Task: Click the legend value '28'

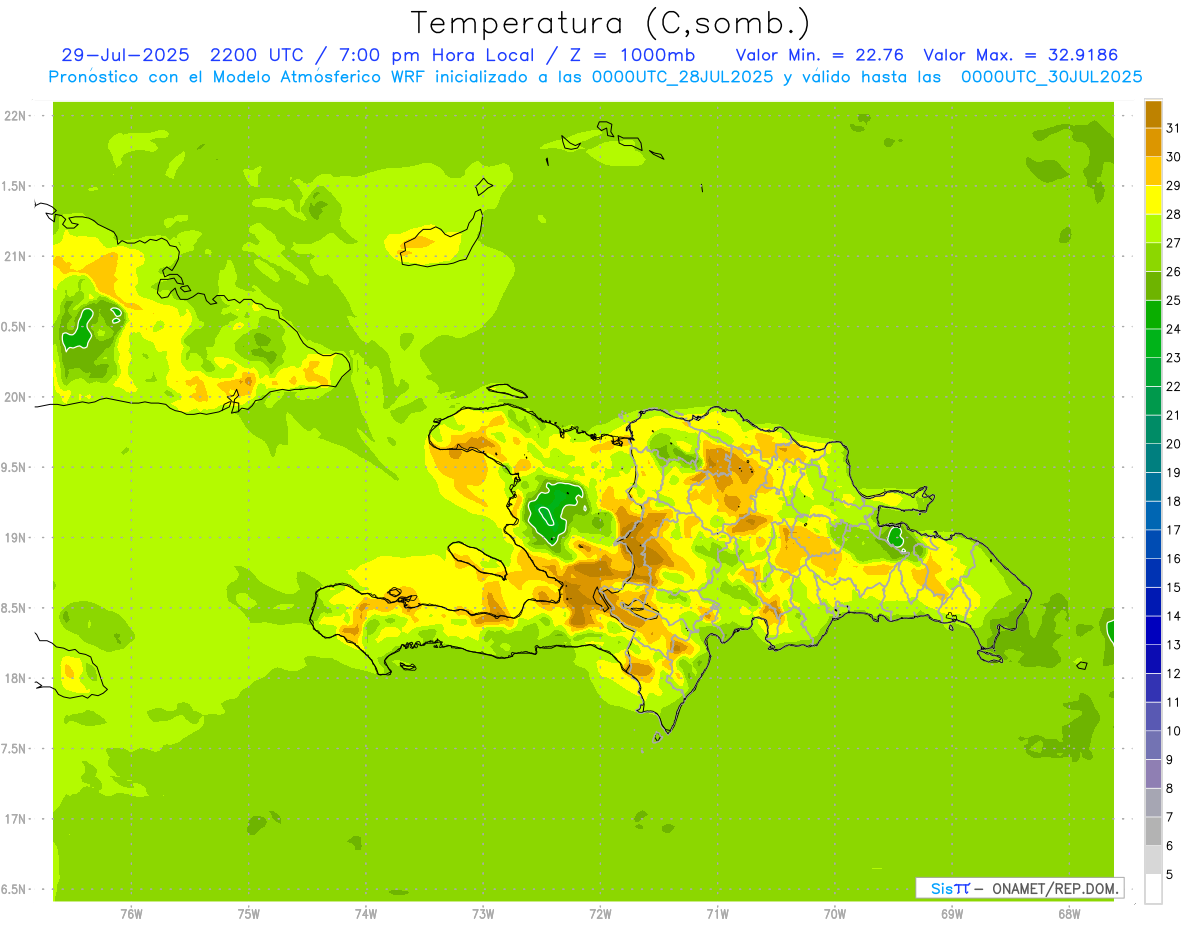Action: tap(1173, 214)
